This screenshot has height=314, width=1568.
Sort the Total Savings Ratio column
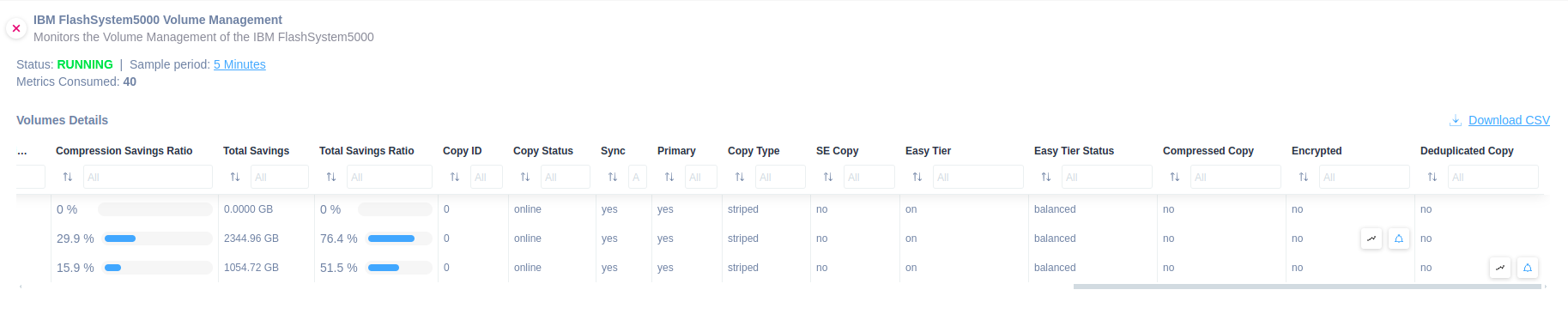click(331, 177)
